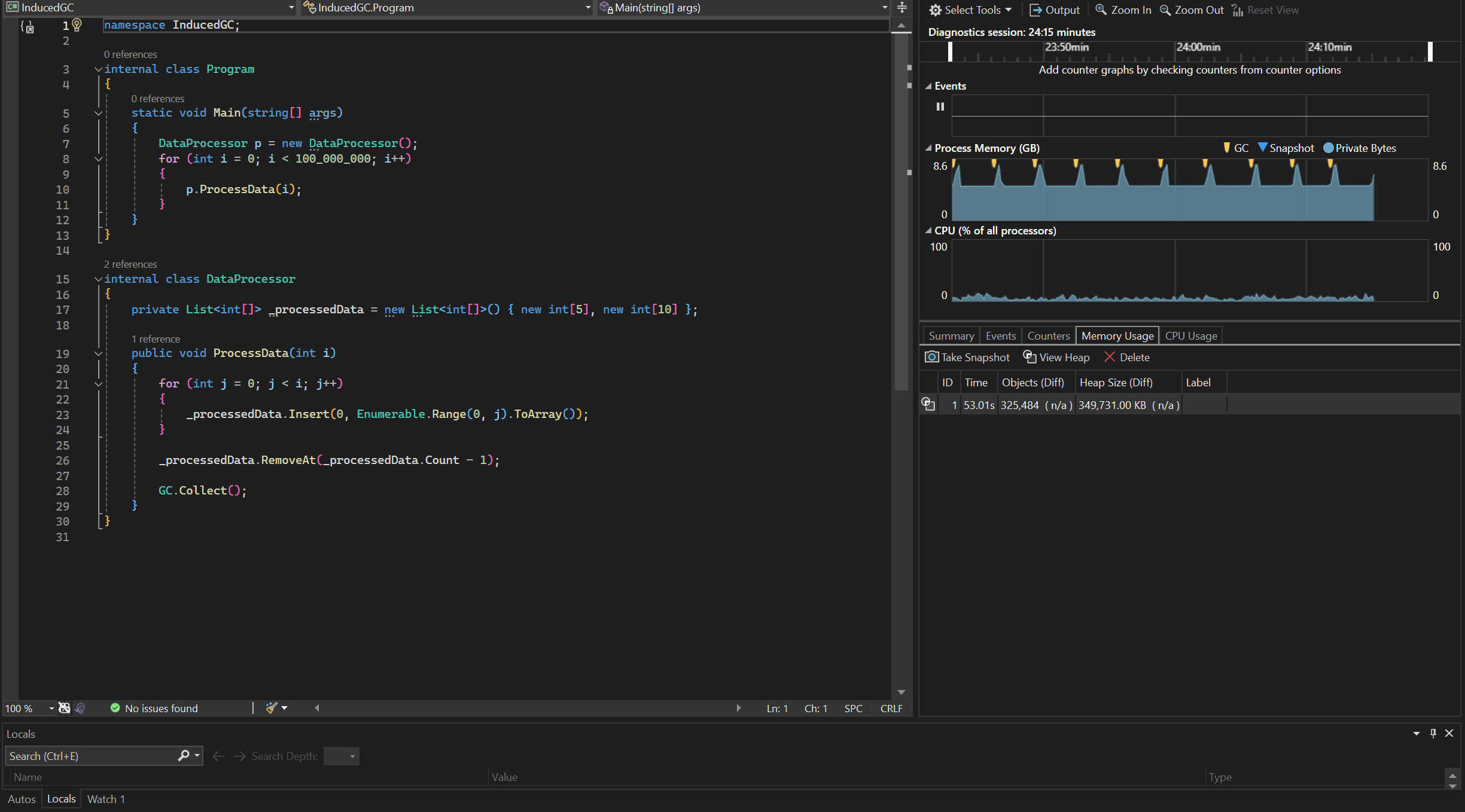Click the Counters tab
Image resolution: width=1465 pixels, height=812 pixels.
[x=1047, y=335]
